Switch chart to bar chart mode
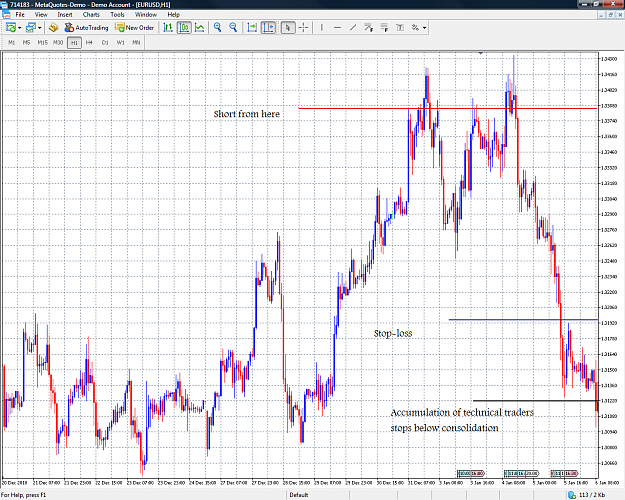Screen dimensions: 625x500 point(168,28)
